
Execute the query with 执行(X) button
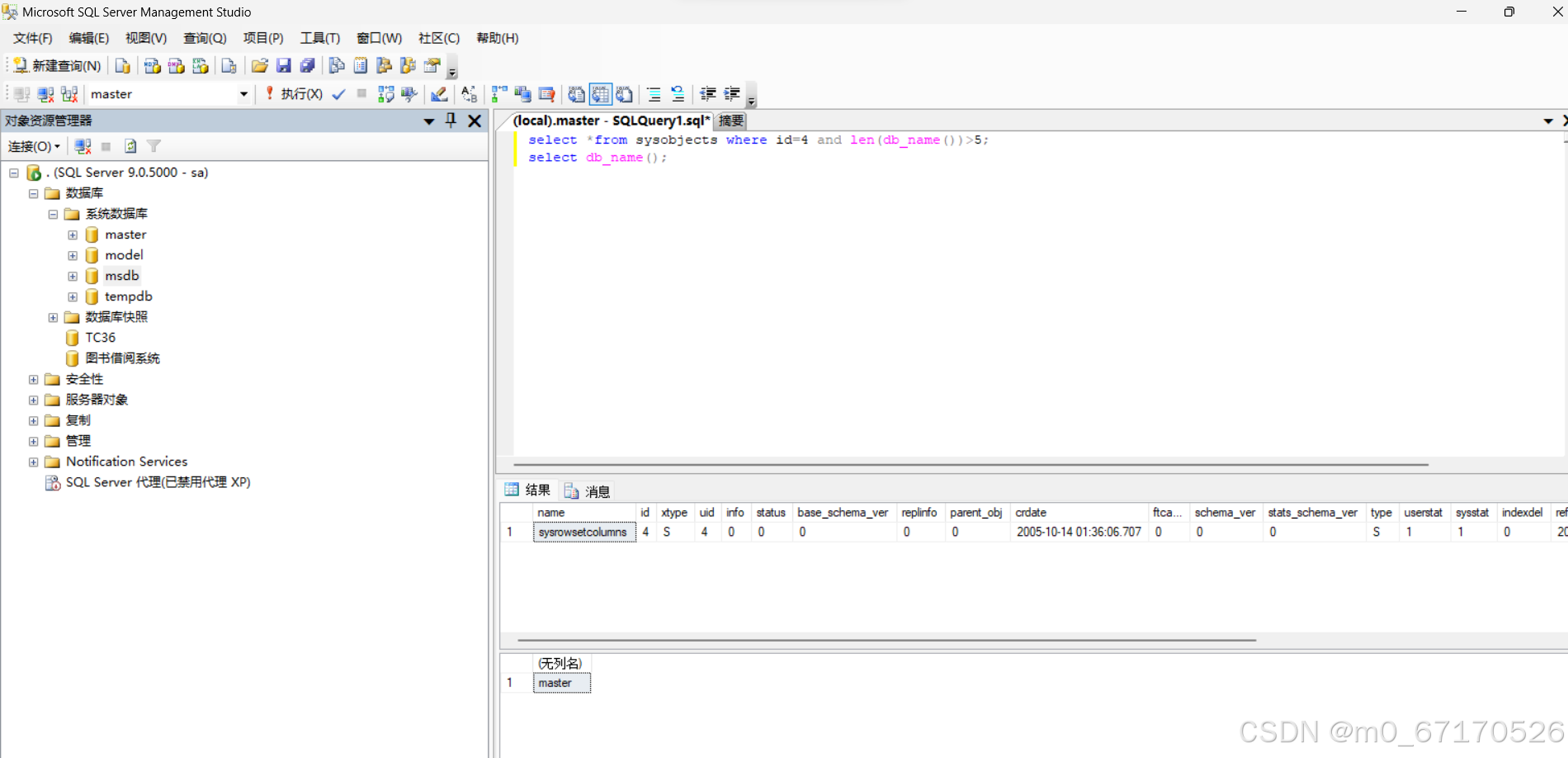294,94
